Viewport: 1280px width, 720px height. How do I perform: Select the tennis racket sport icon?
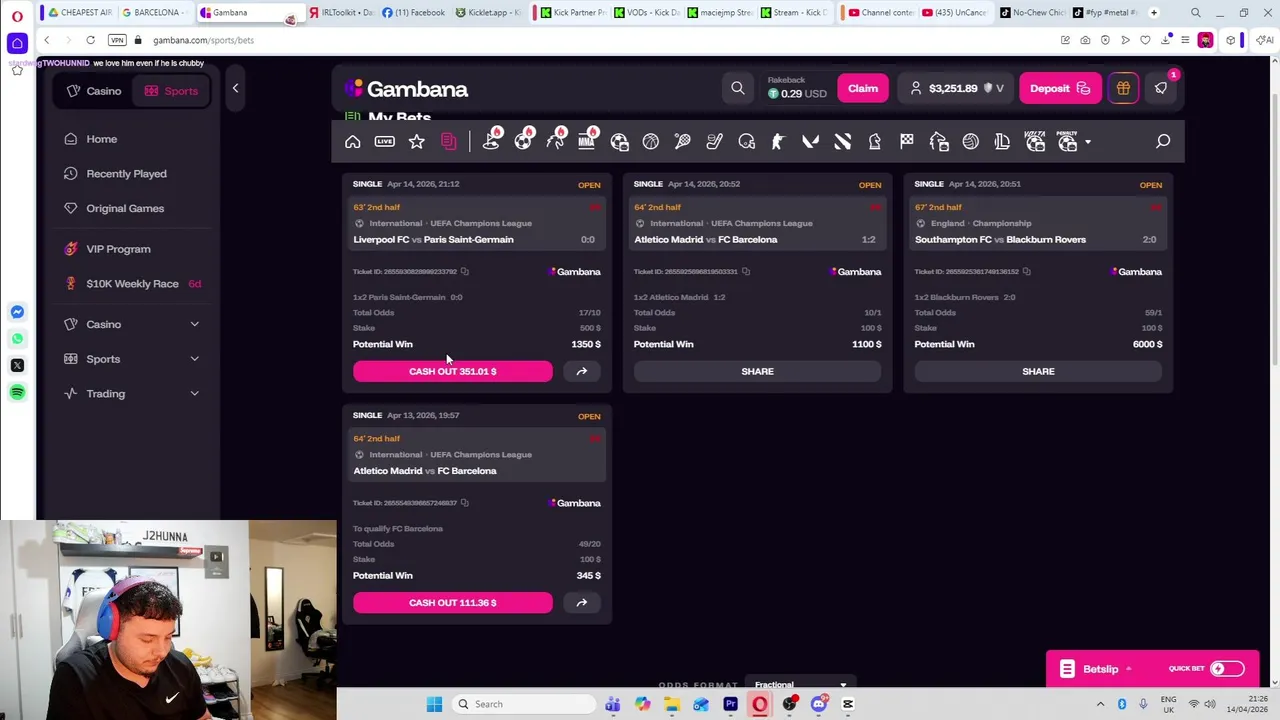[683, 142]
